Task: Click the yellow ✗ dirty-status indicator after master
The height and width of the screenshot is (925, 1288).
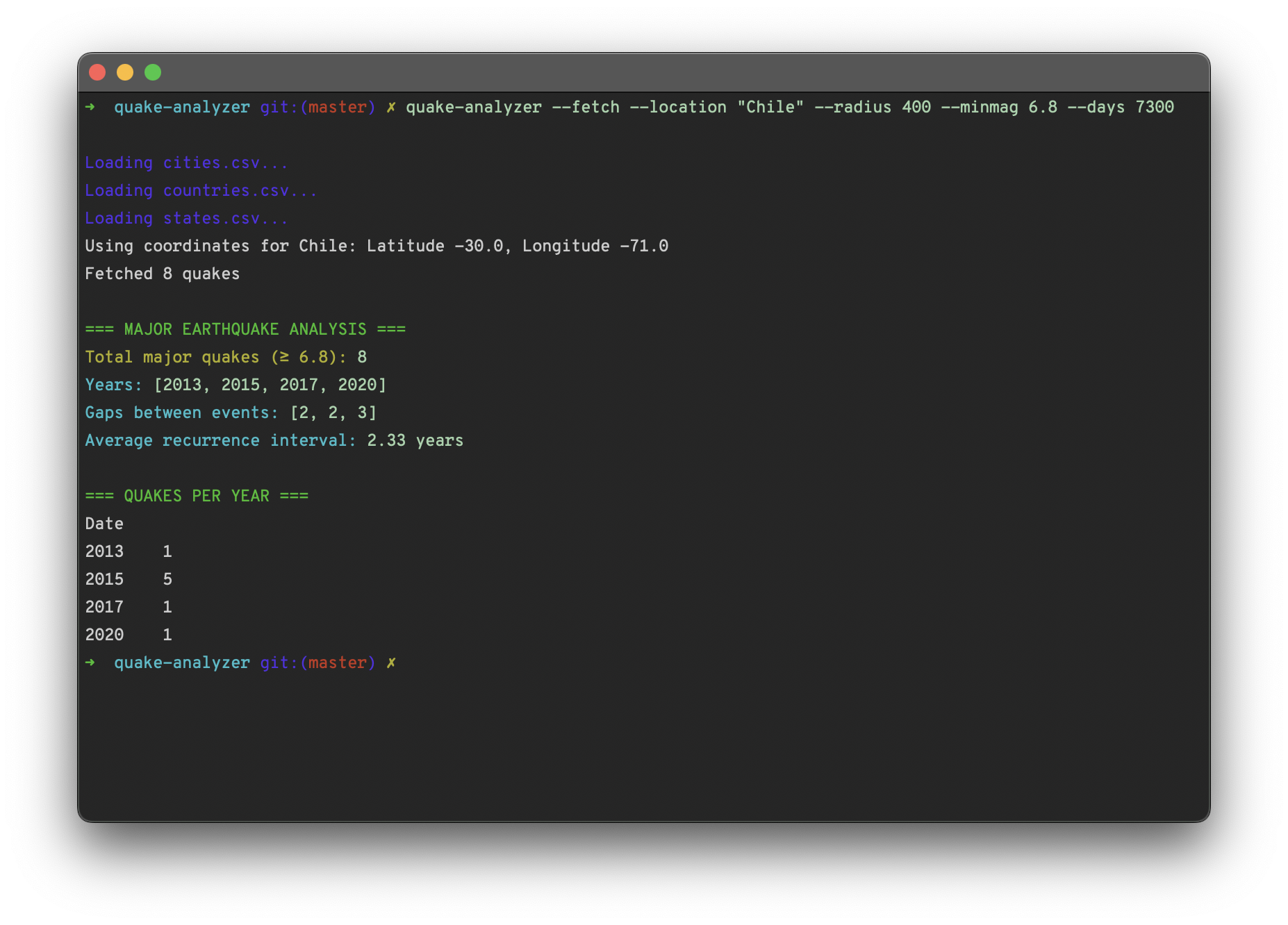Action: tap(391, 662)
